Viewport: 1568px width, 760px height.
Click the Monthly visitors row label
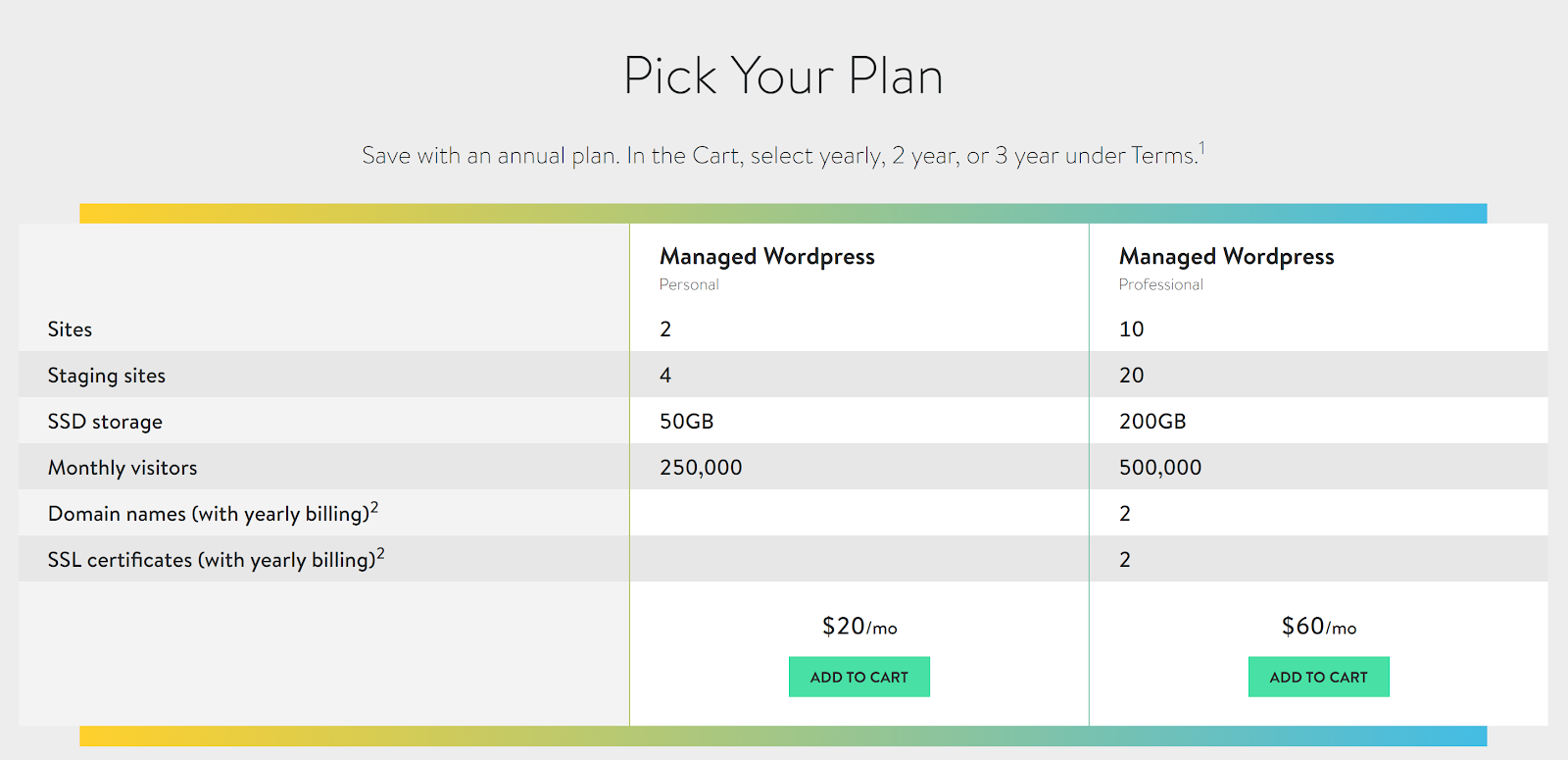pyautogui.click(x=122, y=468)
